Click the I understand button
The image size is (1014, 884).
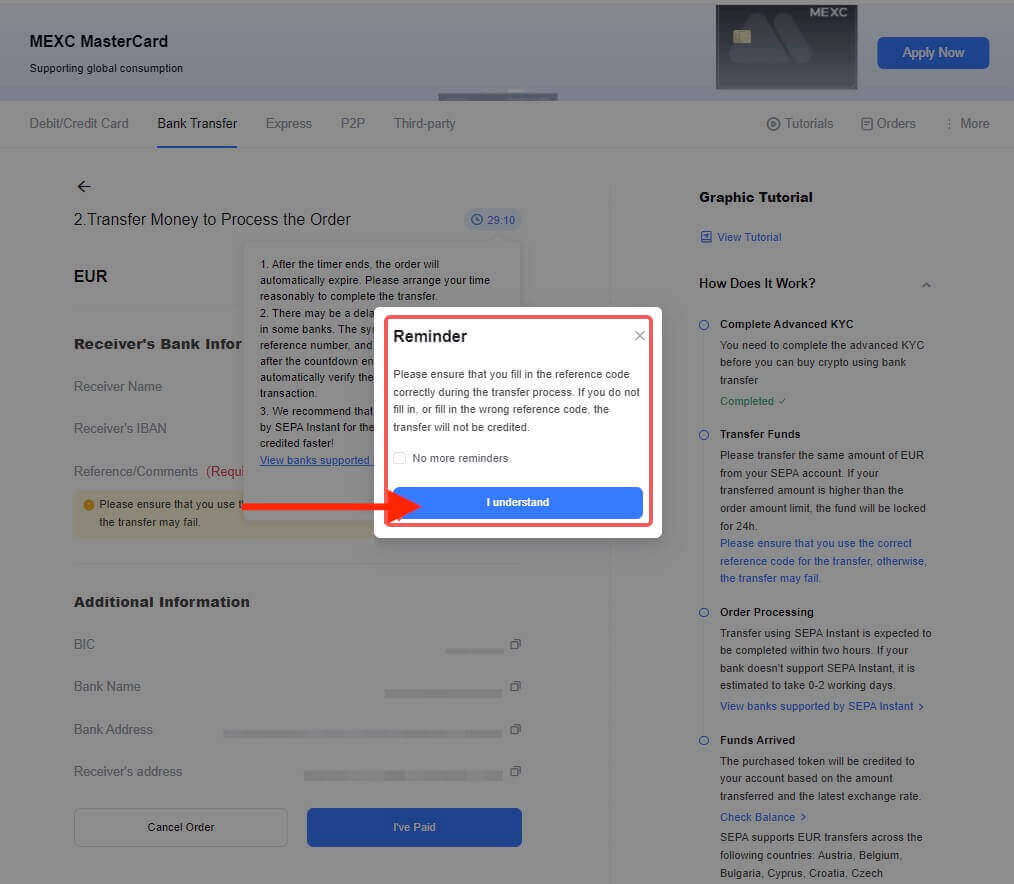[x=517, y=502]
